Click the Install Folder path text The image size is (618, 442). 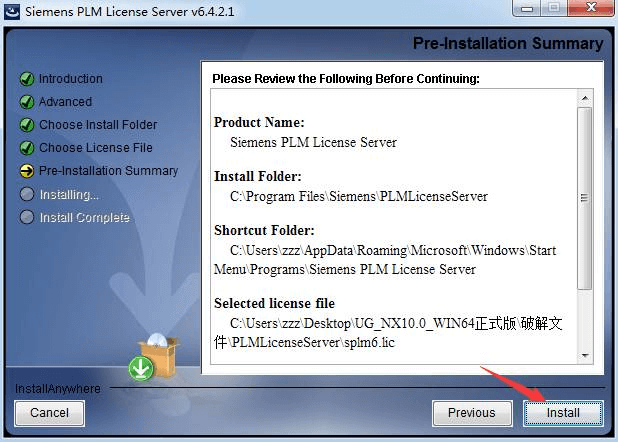(x=359, y=196)
